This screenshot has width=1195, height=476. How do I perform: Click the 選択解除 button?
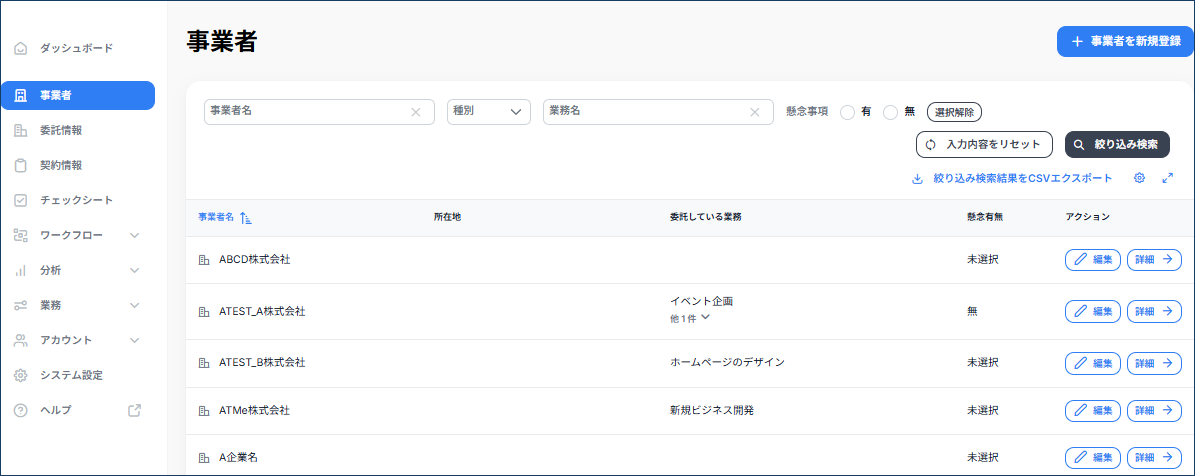click(954, 112)
